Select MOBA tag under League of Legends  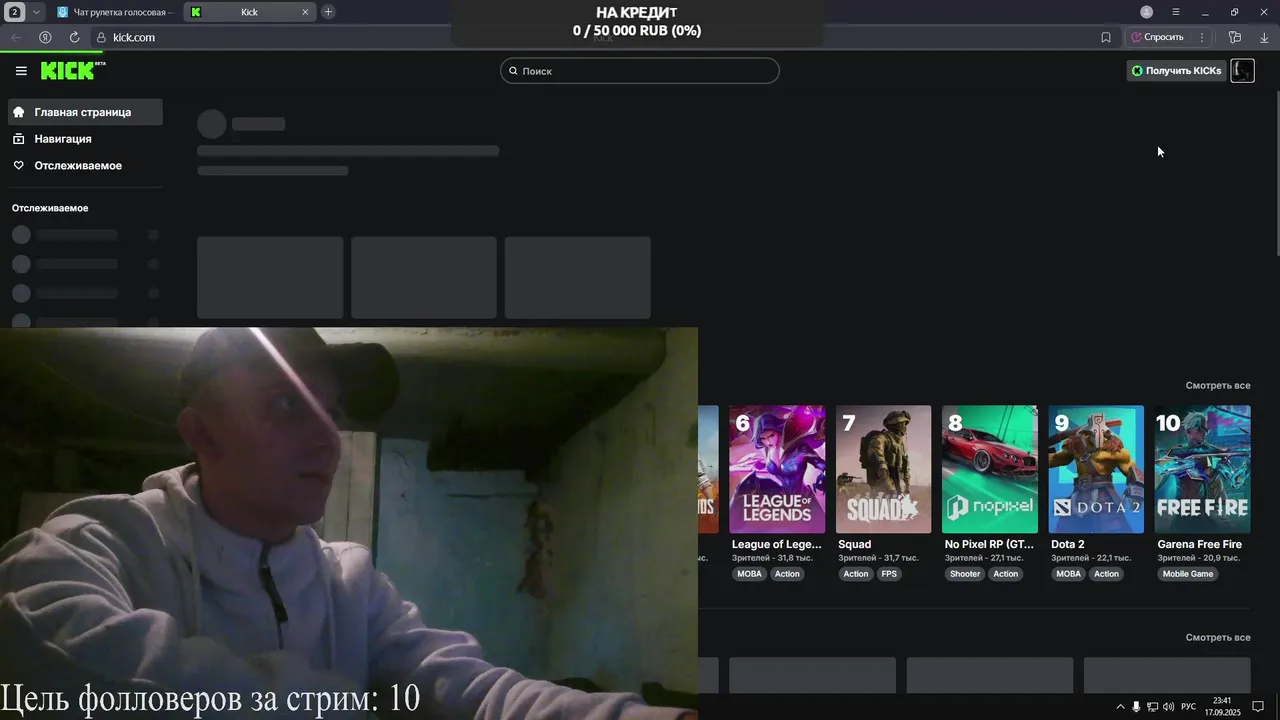[749, 574]
